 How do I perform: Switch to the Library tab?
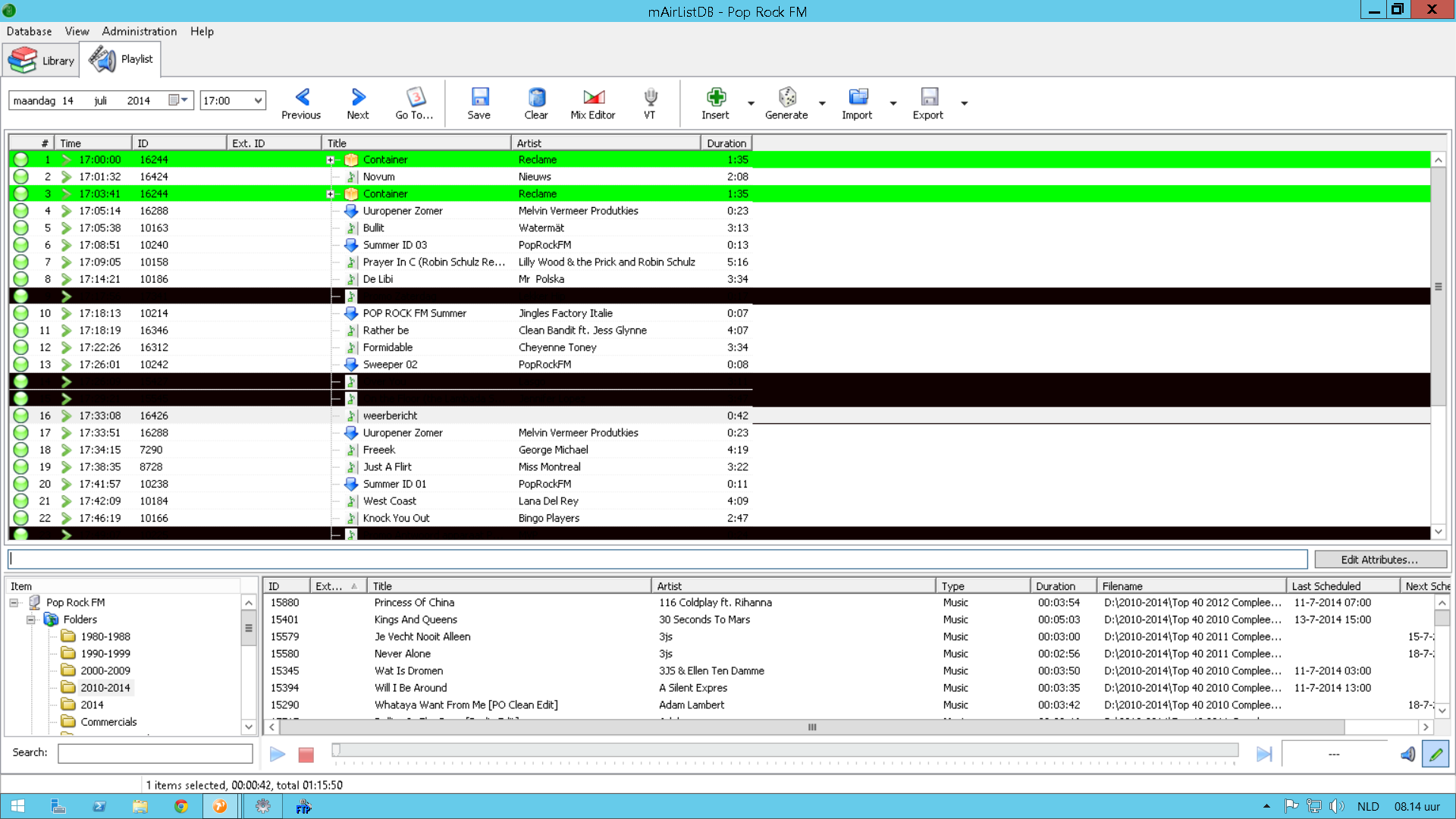click(43, 58)
